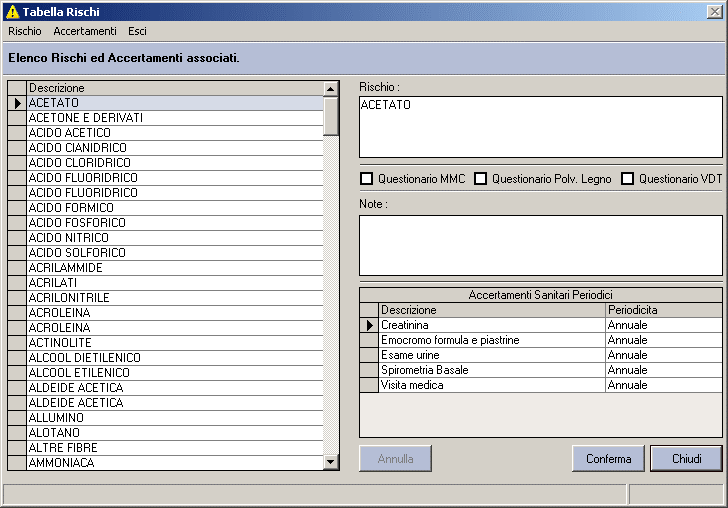The width and height of the screenshot is (728, 508).
Task: Open the Accertamenti menu
Action: point(85,31)
